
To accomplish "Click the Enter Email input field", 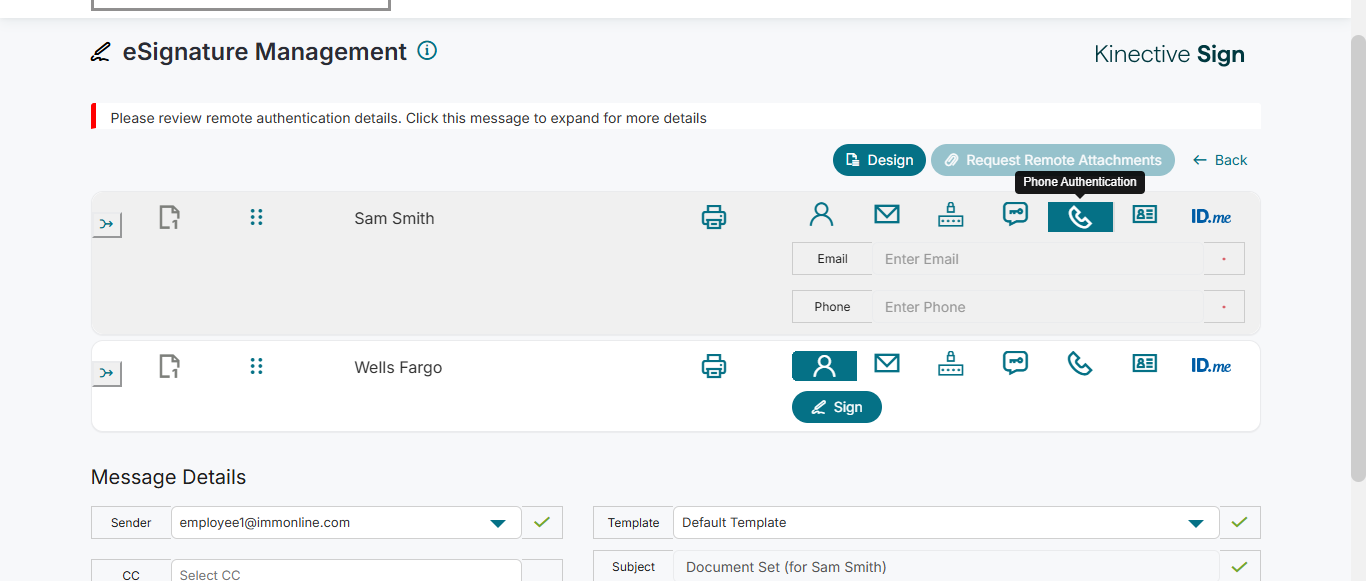I will (1037, 259).
